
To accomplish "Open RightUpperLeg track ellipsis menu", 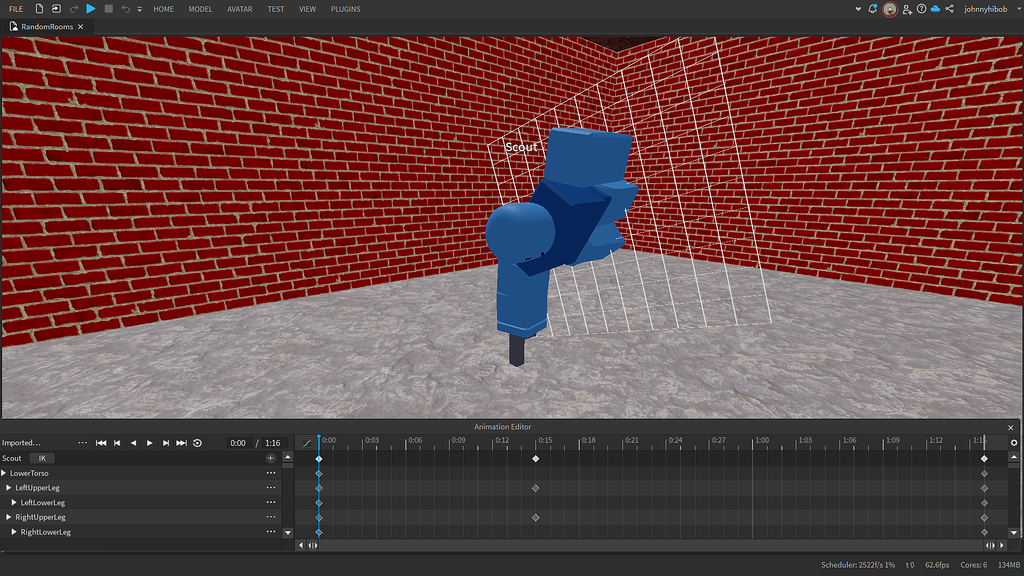I will point(270,517).
